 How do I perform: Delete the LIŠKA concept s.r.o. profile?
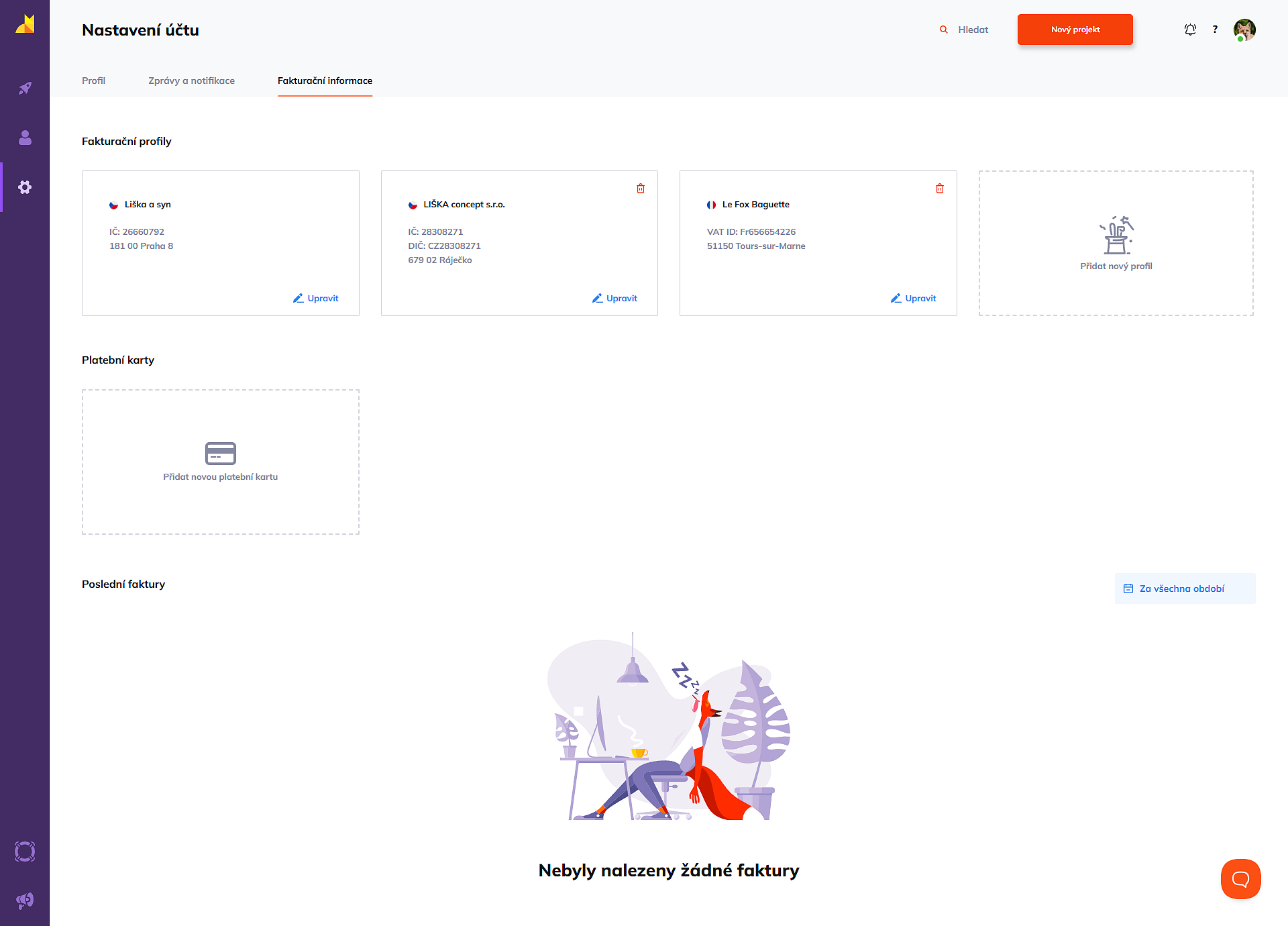point(641,189)
